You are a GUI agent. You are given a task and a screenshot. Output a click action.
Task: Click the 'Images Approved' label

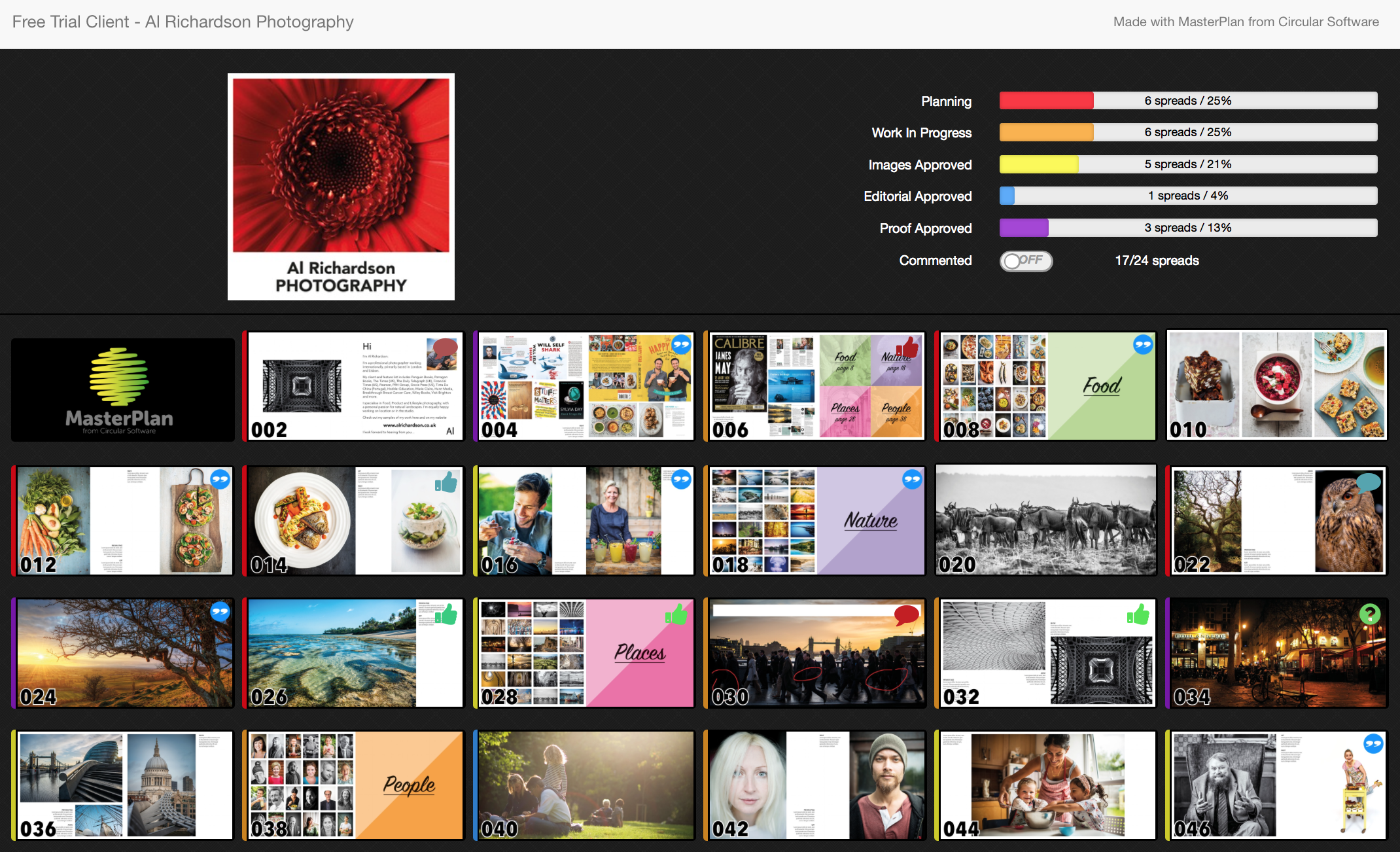click(x=920, y=165)
